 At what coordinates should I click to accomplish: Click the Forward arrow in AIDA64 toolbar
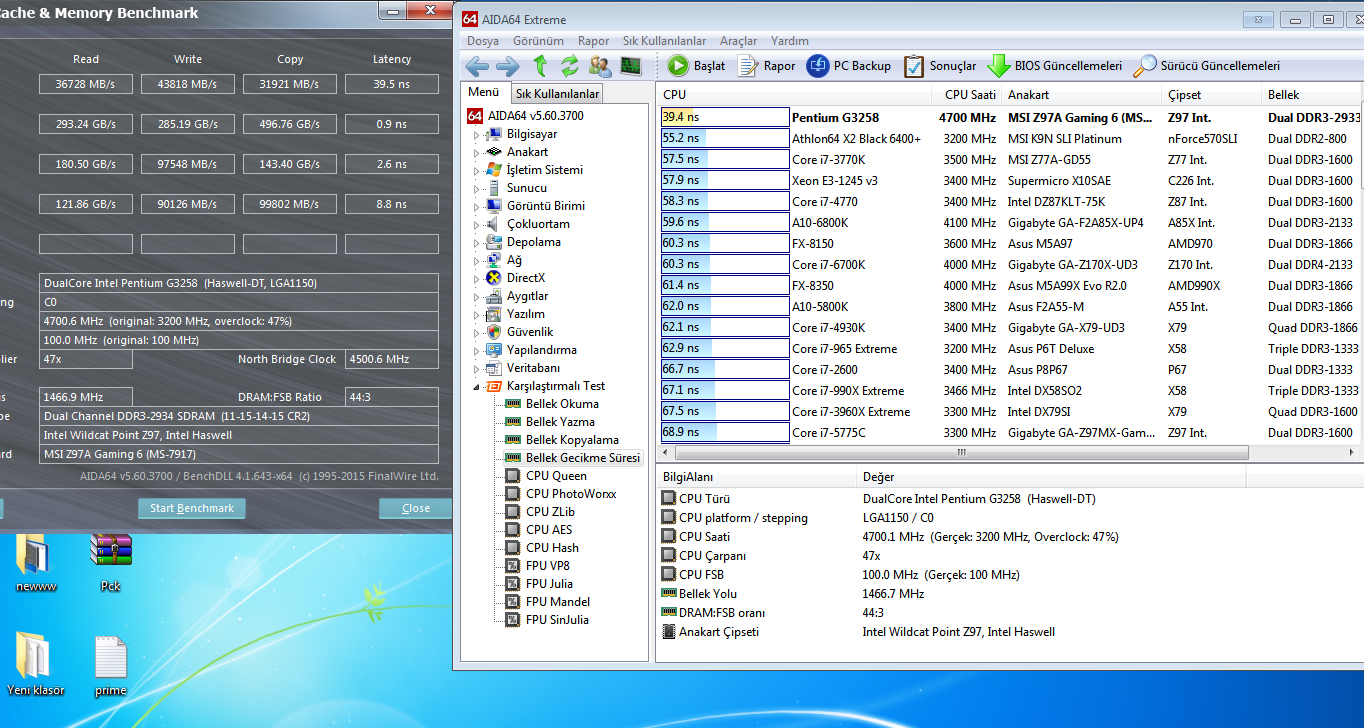click(508, 66)
